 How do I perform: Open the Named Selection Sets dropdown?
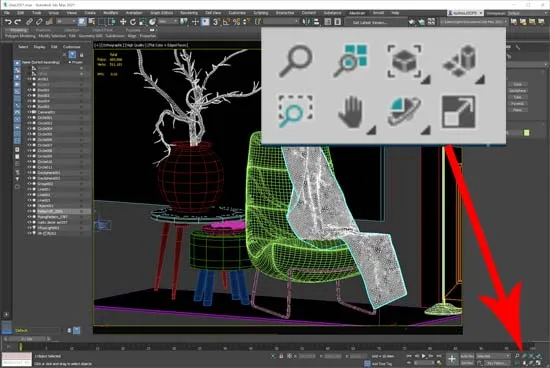pos(281,22)
